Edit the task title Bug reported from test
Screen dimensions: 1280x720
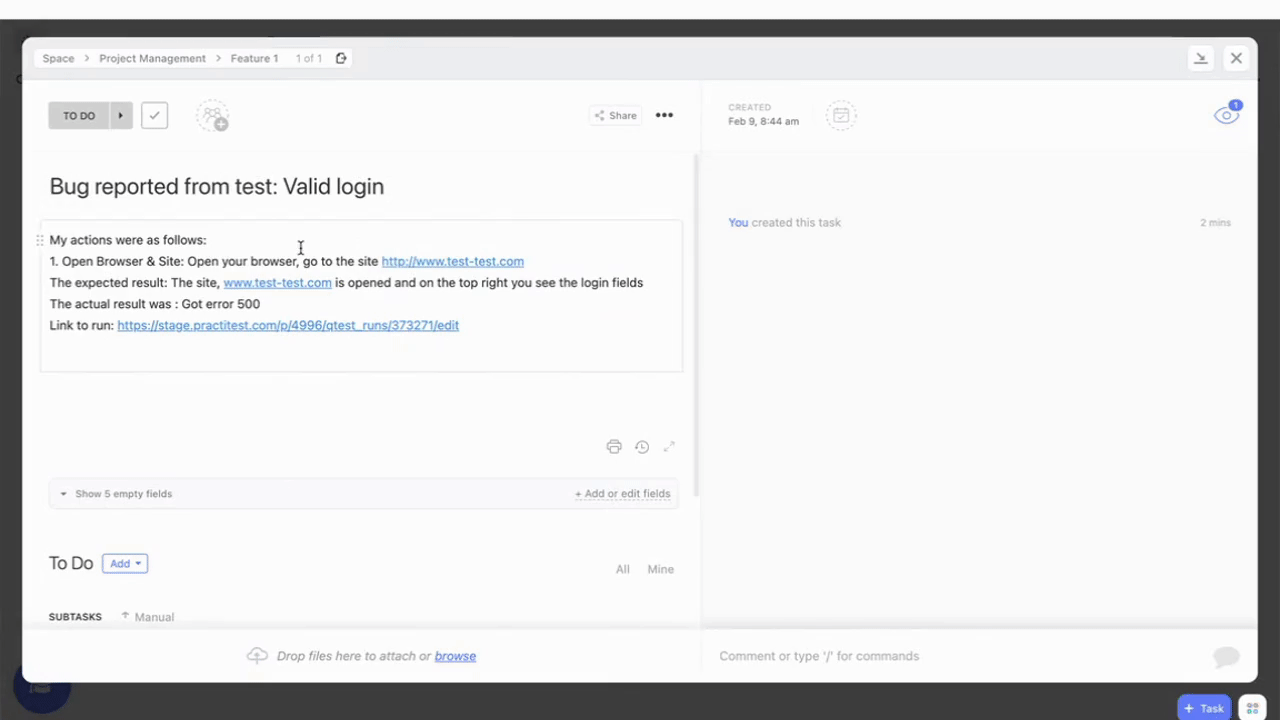(217, 186)
